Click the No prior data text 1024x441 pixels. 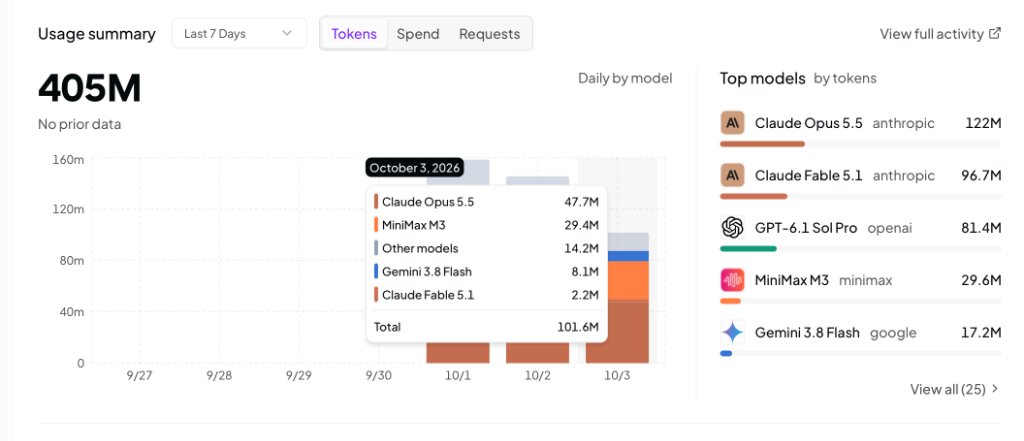point(79,124)
